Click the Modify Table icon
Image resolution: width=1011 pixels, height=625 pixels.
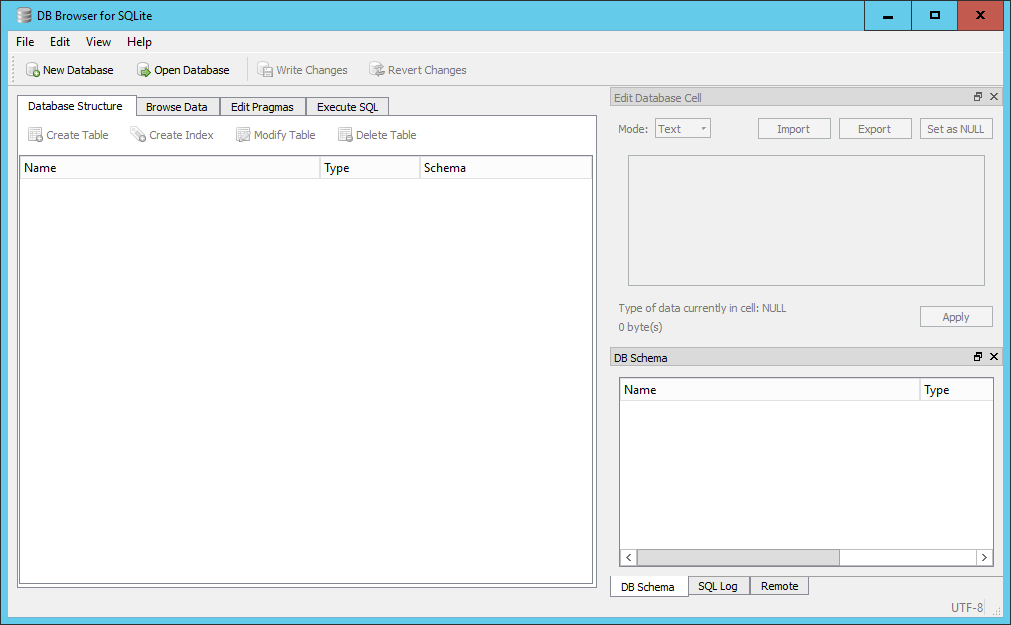point(243,135)
